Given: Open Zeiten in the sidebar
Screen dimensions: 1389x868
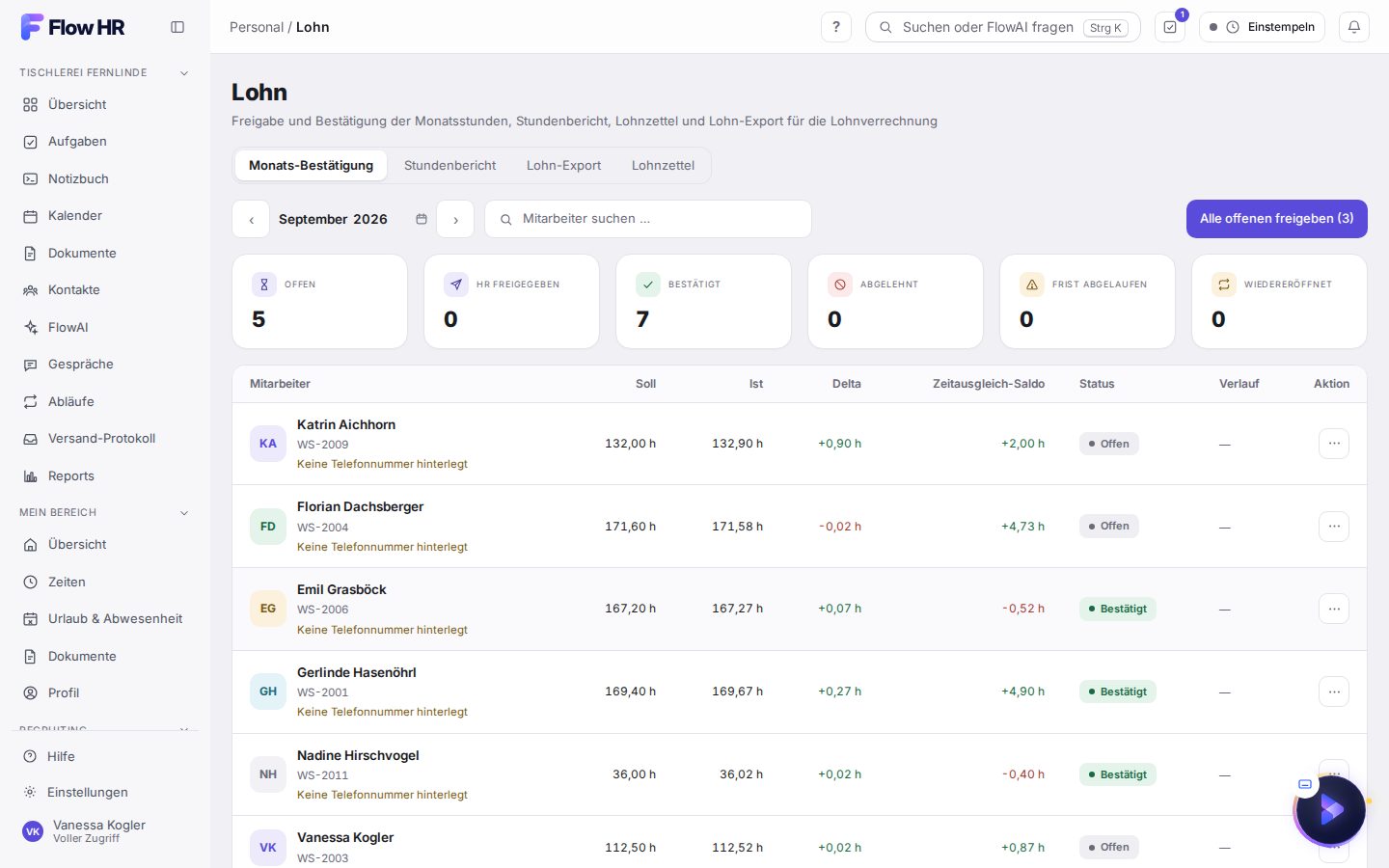Looking at the screenshot, I should coord(104,582).
